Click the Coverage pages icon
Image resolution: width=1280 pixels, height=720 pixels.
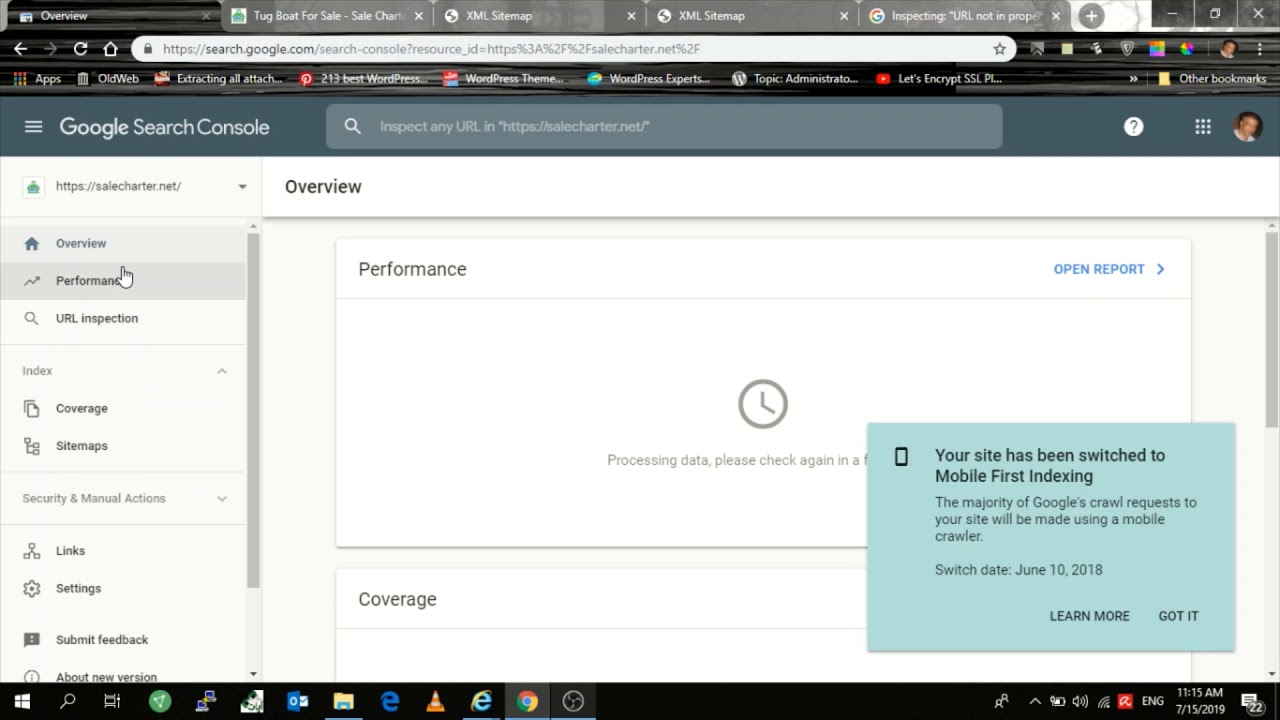(x=32, y=408)
